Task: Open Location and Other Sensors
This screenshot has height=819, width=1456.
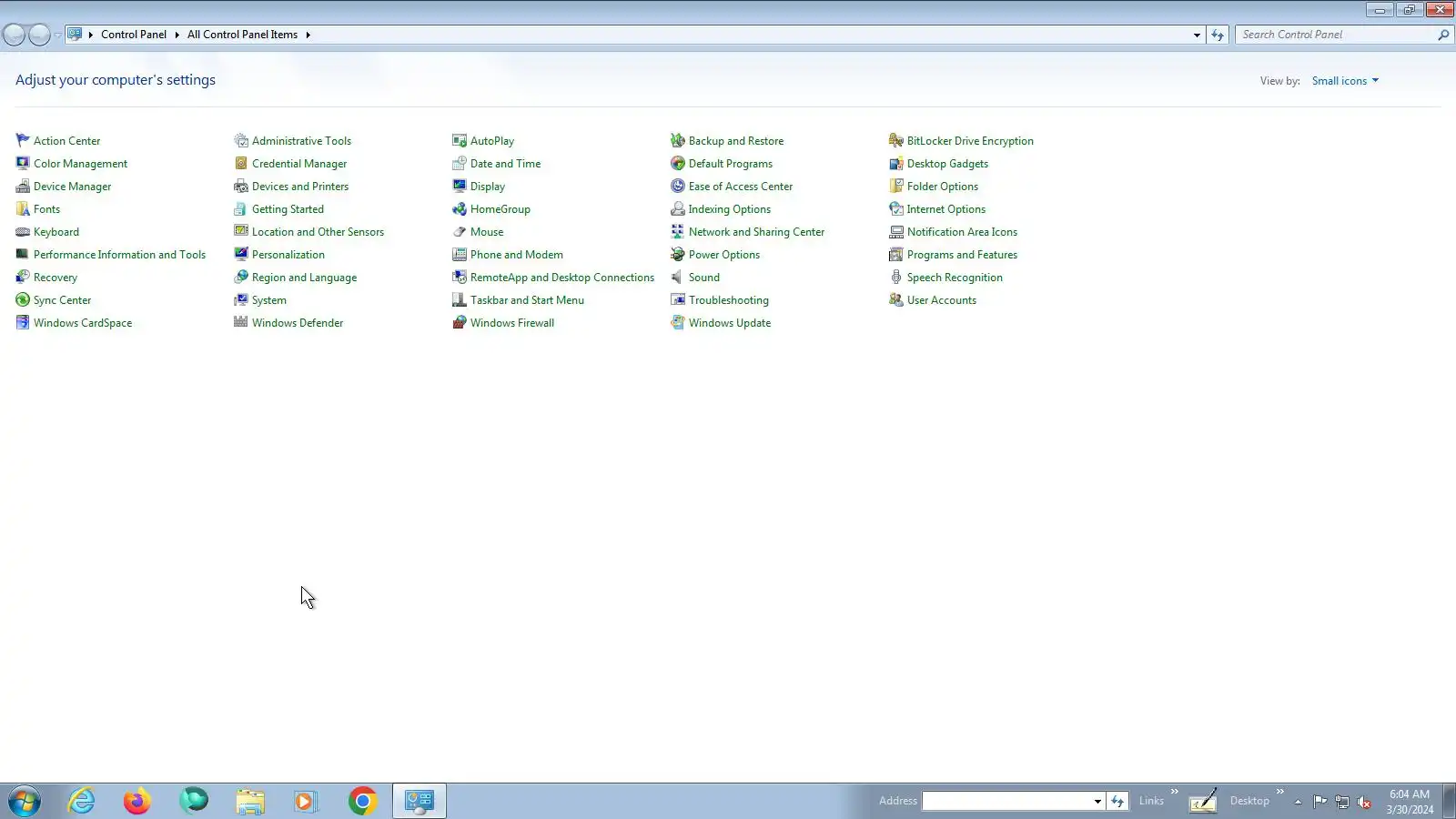Action: click(x=318, y=232)
